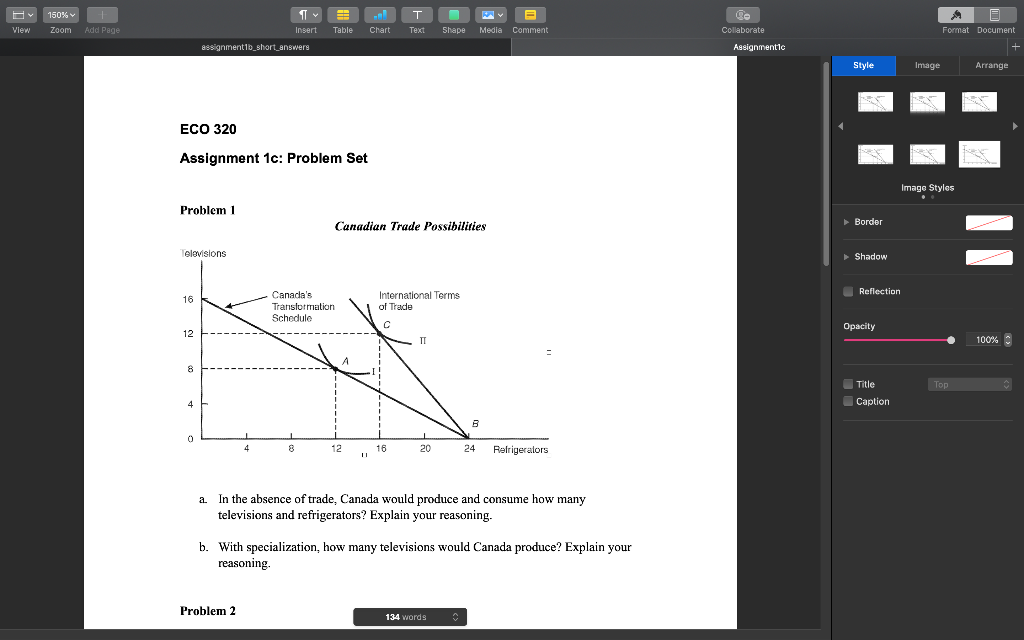Expand the Shadow section
The height and width of the screenshot is (640, 1024).
click(x=844, y=257)
